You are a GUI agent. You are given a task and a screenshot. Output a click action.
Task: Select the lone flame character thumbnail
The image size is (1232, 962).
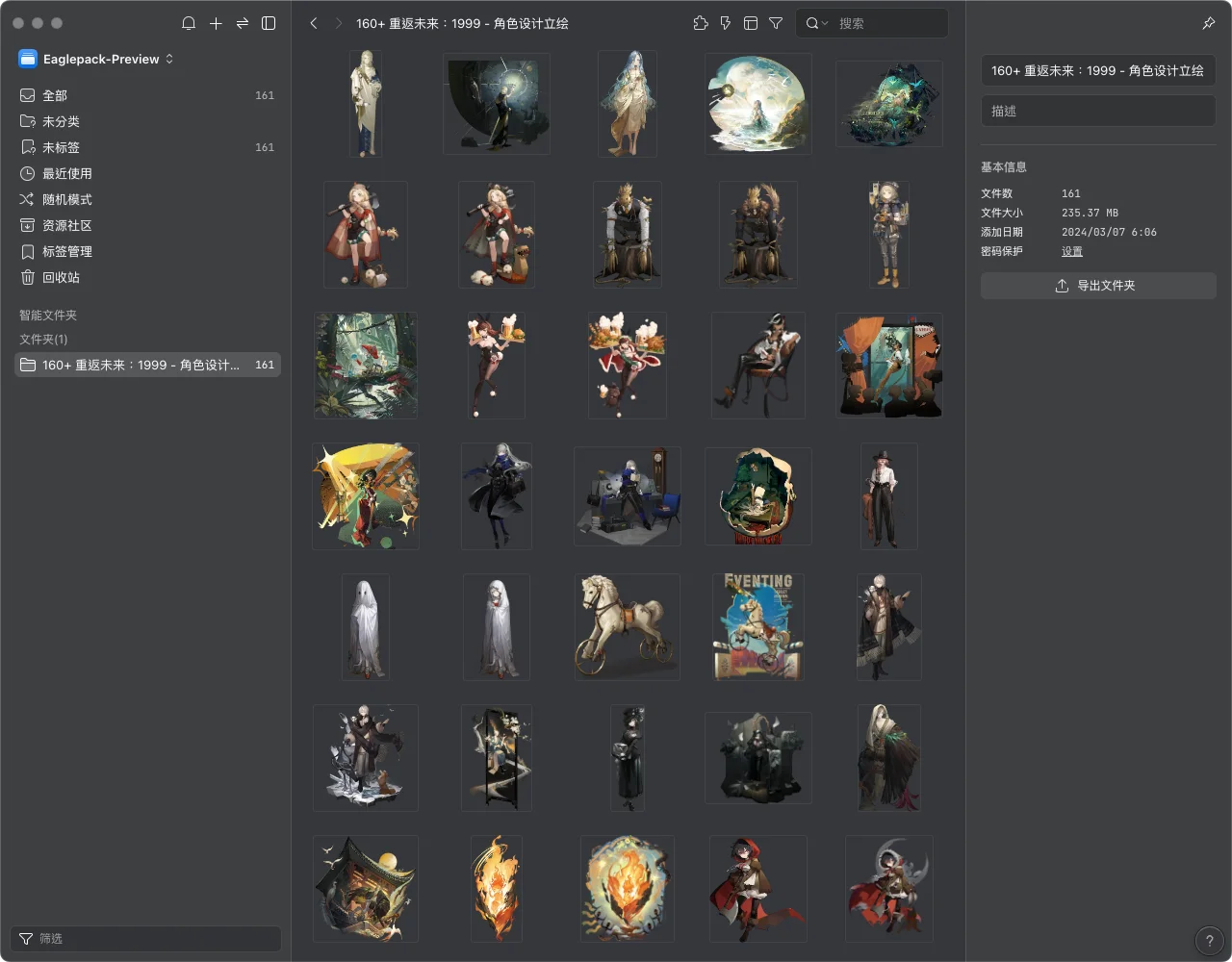(497, 889)
